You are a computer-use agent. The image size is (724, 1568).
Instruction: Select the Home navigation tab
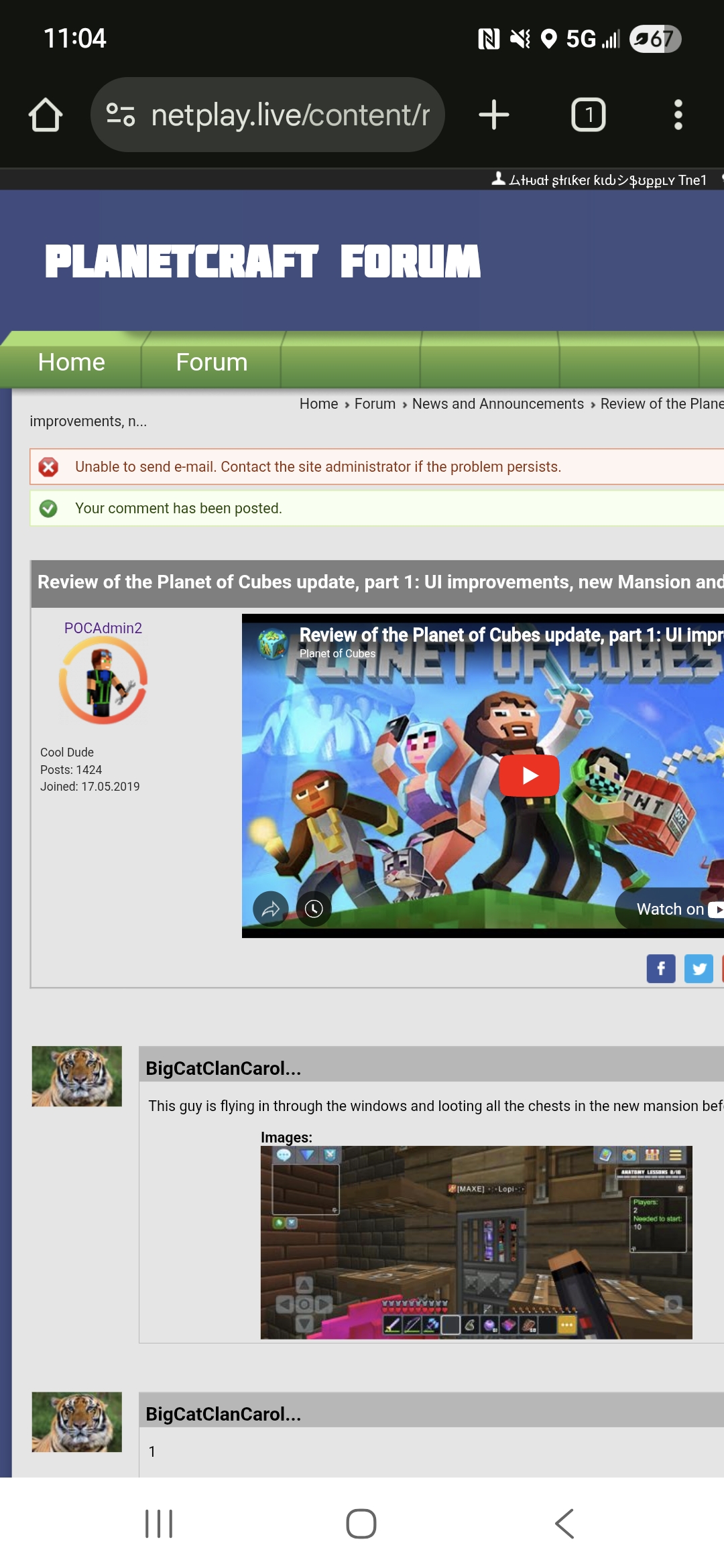[72, 362]
